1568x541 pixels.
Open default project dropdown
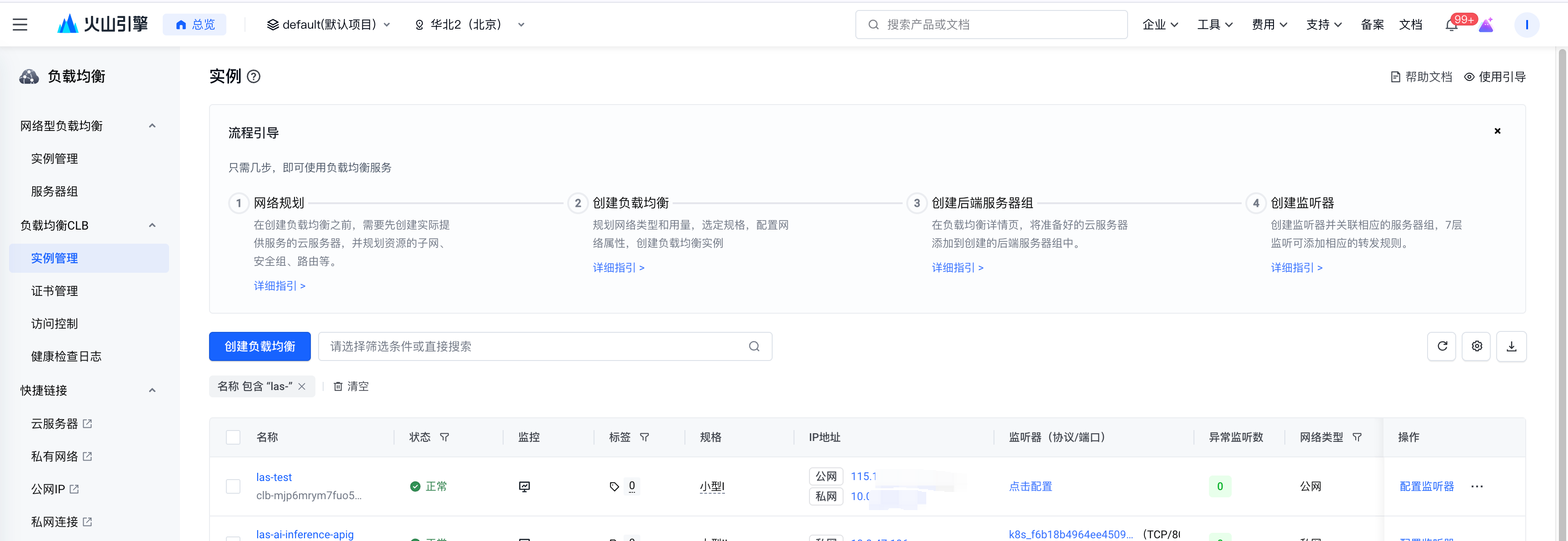(329, 25)
